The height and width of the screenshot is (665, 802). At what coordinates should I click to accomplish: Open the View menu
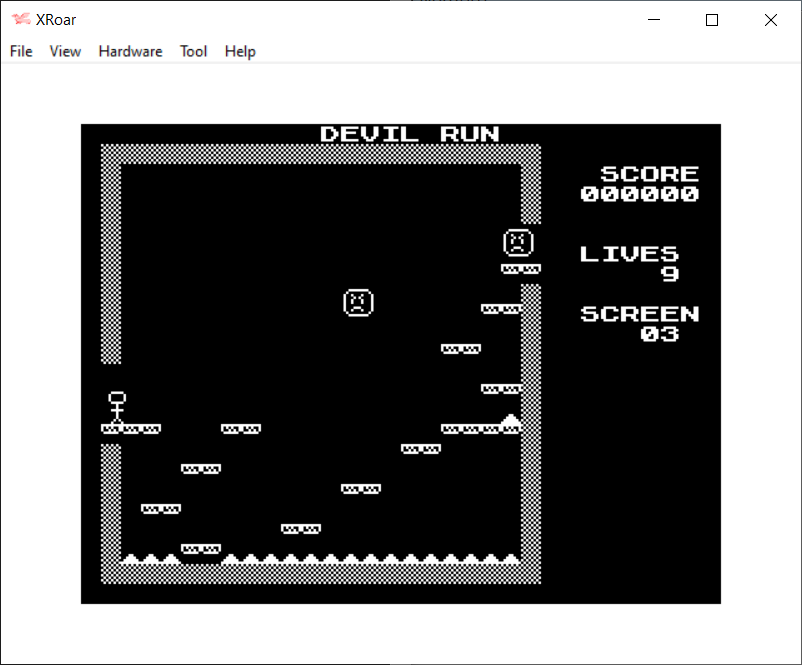[x=65, y=51]
